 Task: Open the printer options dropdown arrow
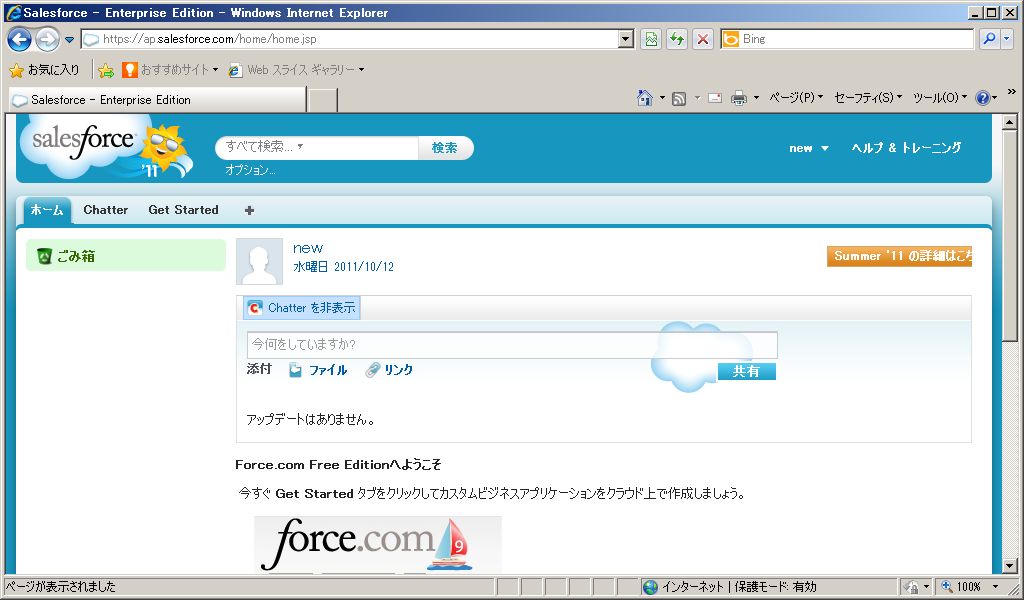[x=756, y=98]
